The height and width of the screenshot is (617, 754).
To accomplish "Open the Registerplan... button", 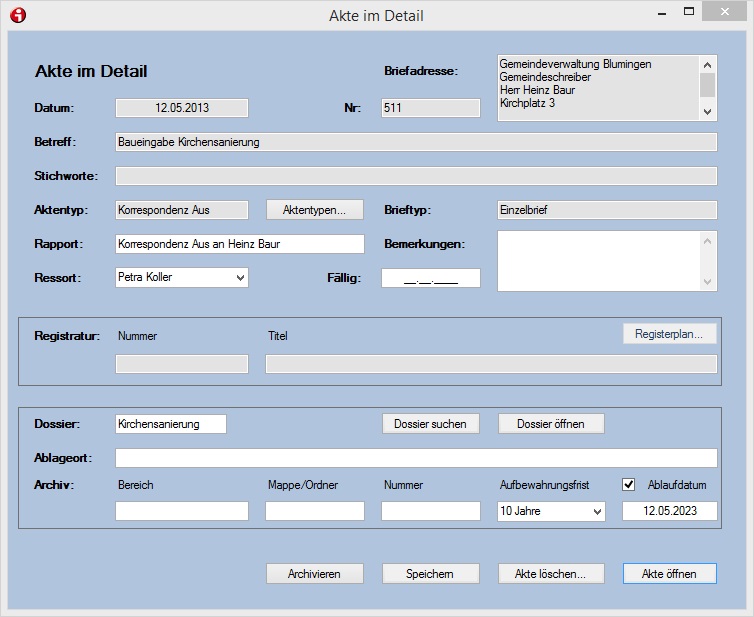I will point(669,334).
